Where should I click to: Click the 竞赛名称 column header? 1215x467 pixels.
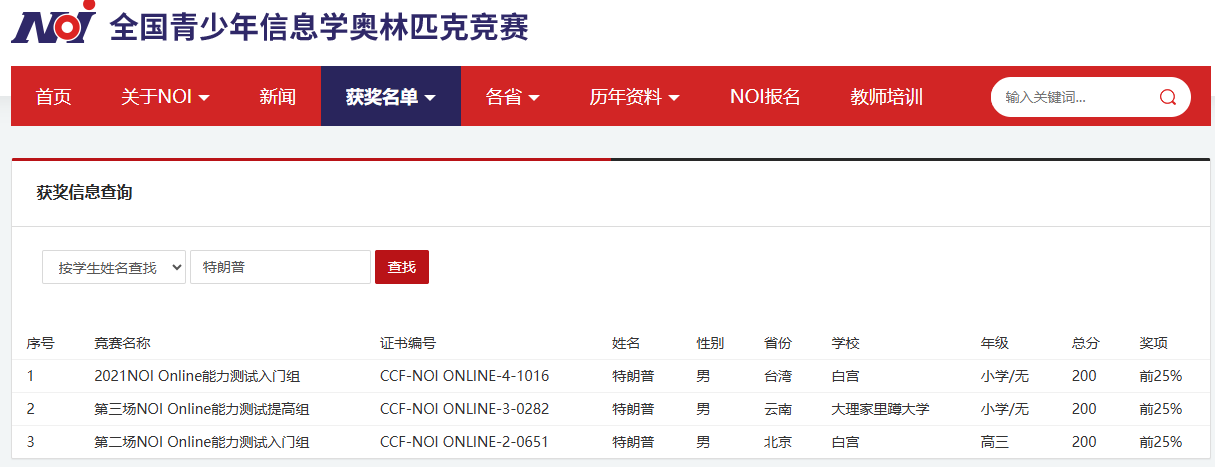click(122, 343)
